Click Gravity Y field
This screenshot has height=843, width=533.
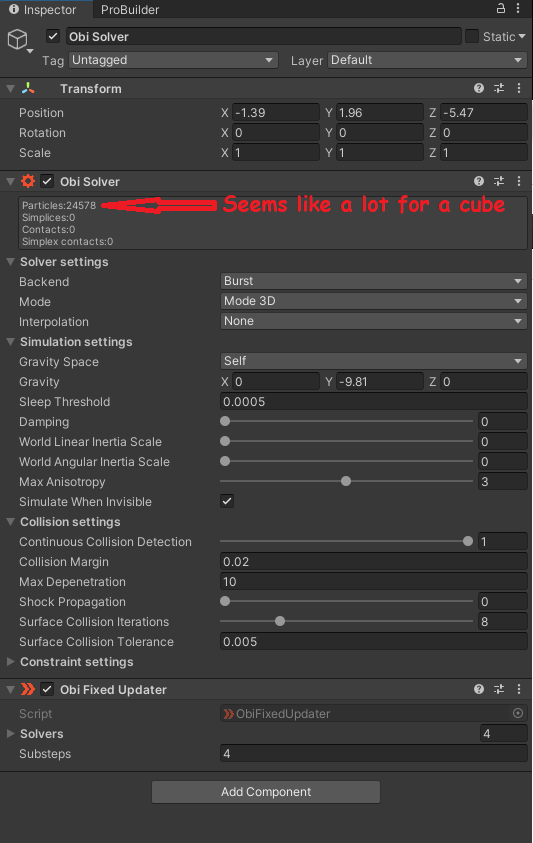[x=380, y=382]
